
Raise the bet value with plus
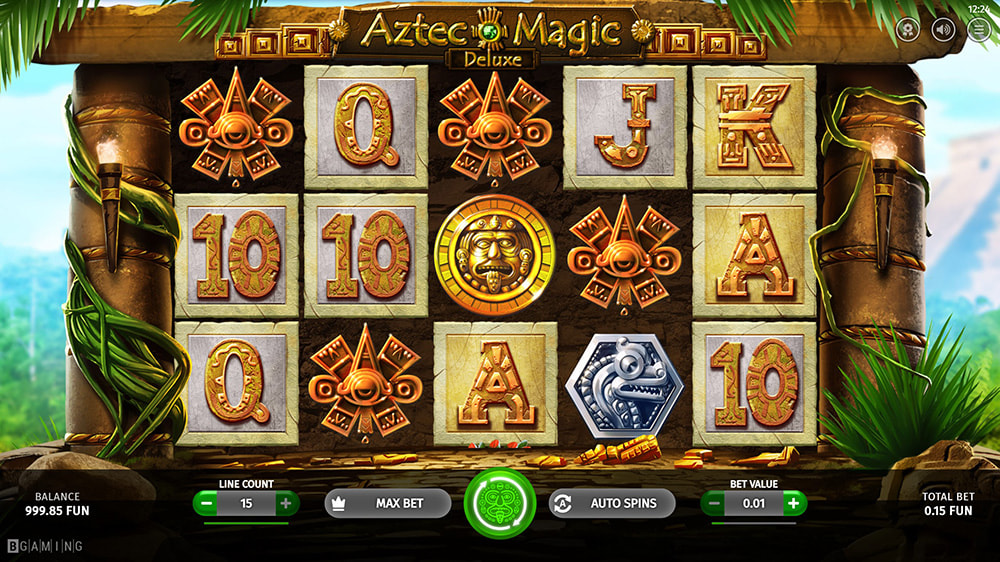pyautogui.click(x=793, y=503)
